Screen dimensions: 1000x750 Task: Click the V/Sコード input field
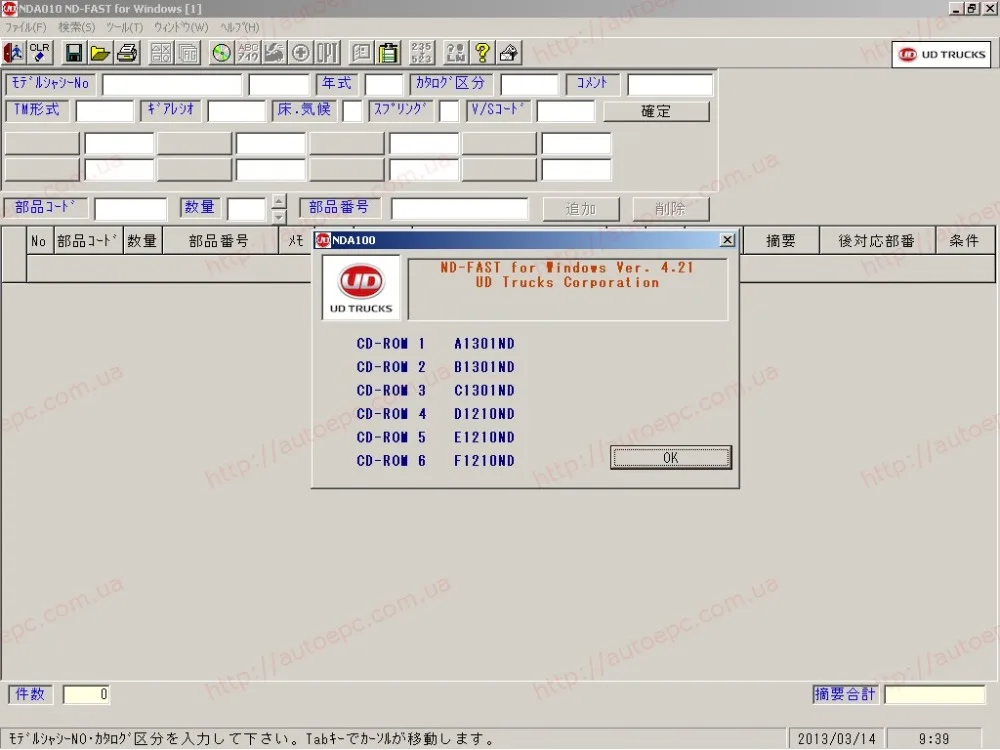click(x=566, y=111)
